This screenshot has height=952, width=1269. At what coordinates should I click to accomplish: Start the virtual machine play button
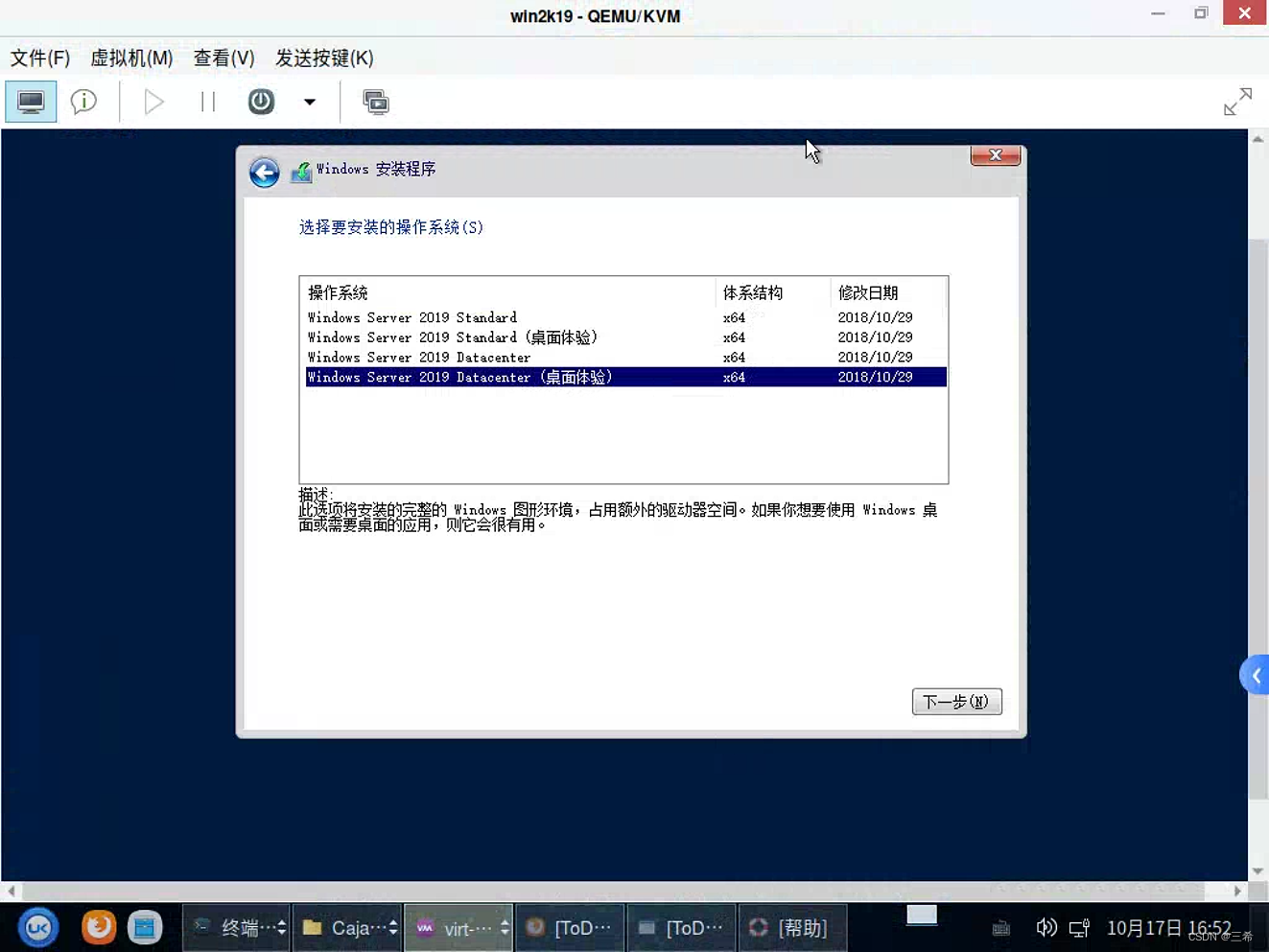(x=153, y=102)
